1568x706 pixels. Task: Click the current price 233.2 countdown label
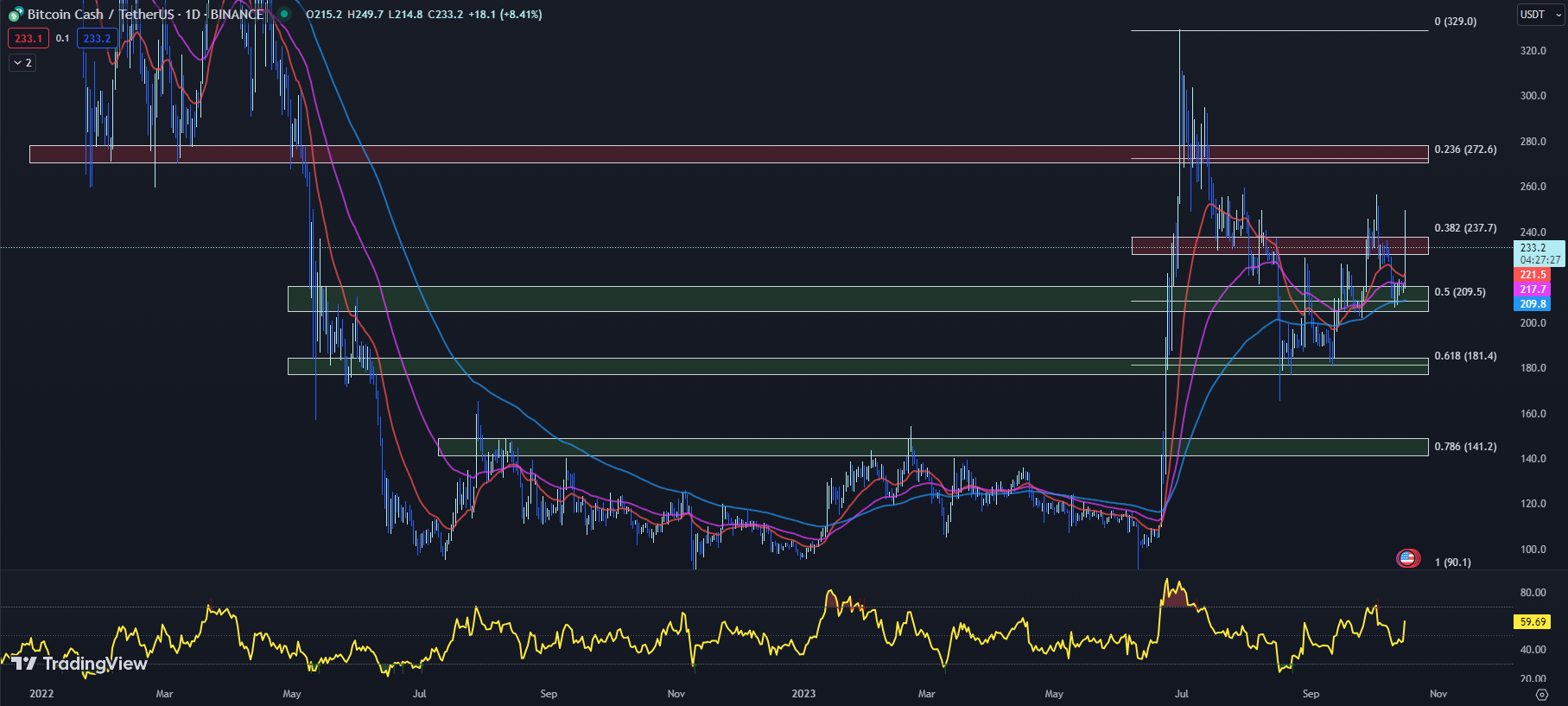[1539, 253]
